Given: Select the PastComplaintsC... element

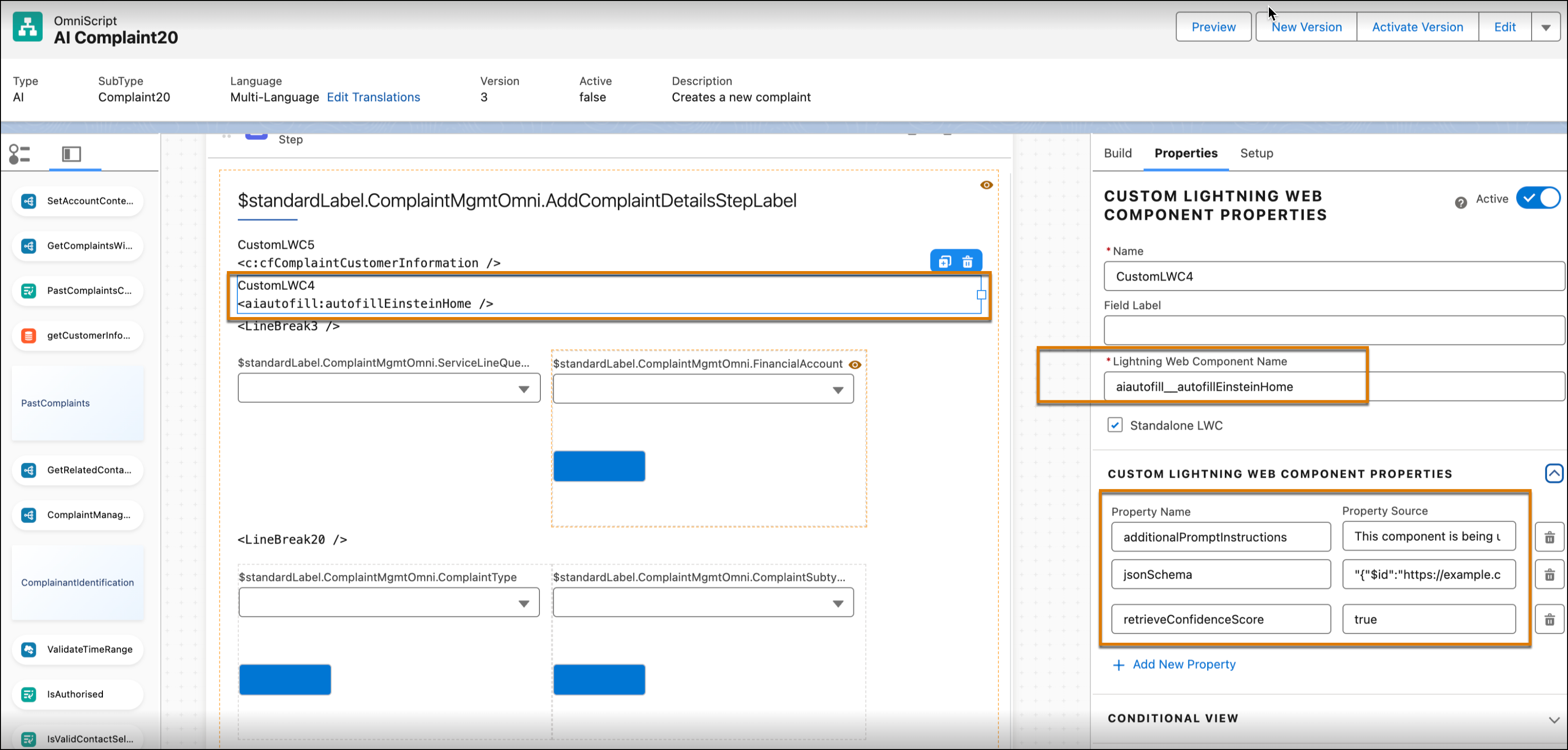Looking at the screenshot, I should click(78, 291).
